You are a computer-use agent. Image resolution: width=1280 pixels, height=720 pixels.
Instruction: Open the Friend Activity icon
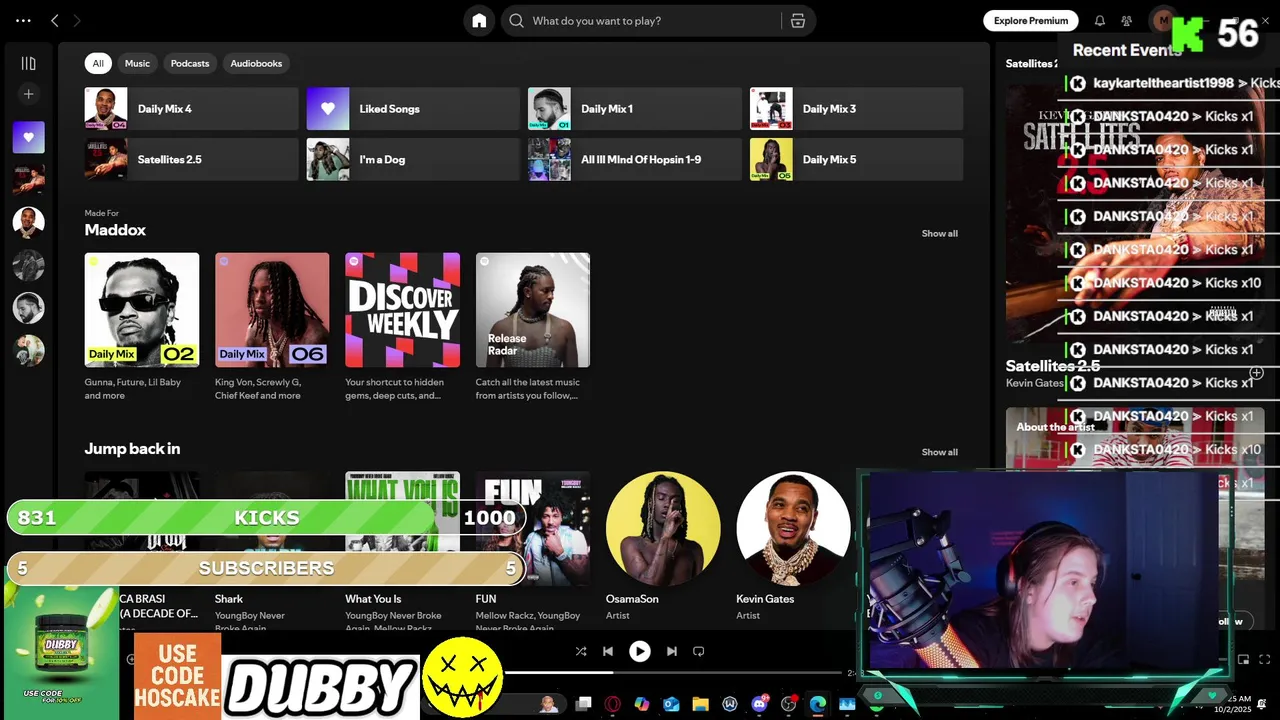(1127, 20)
